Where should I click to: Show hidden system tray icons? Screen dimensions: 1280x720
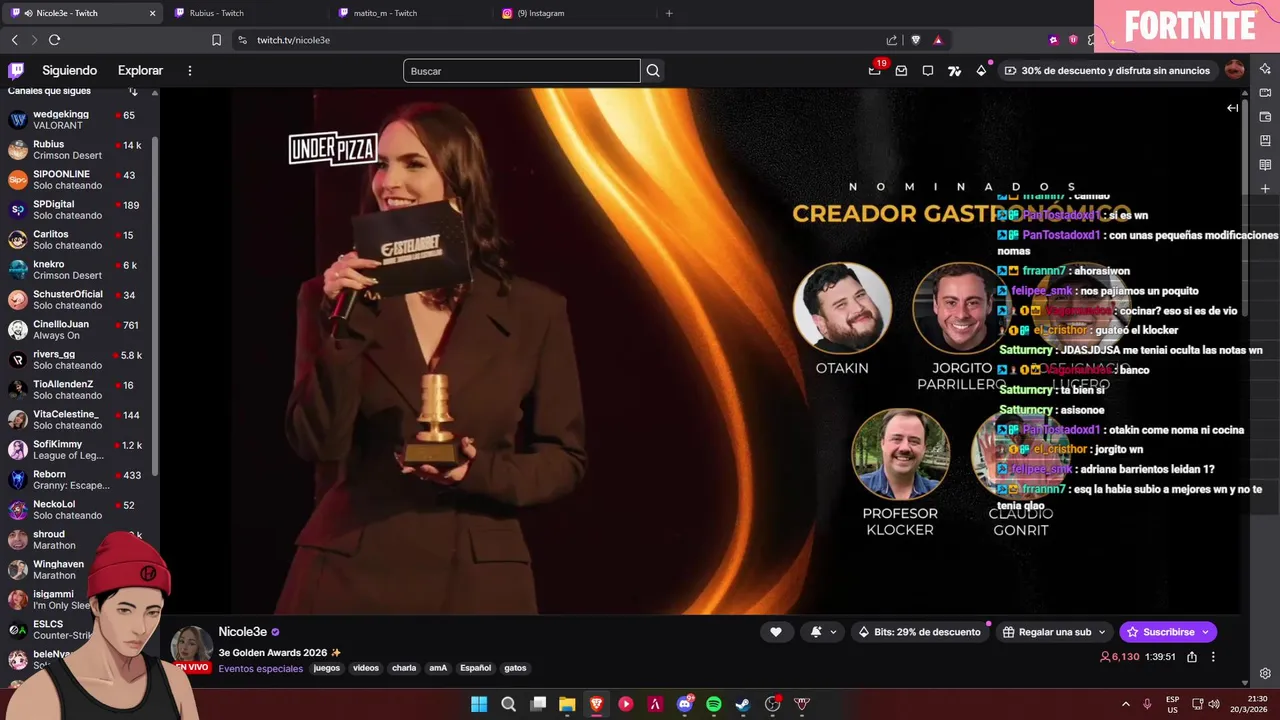(1125, 704)
